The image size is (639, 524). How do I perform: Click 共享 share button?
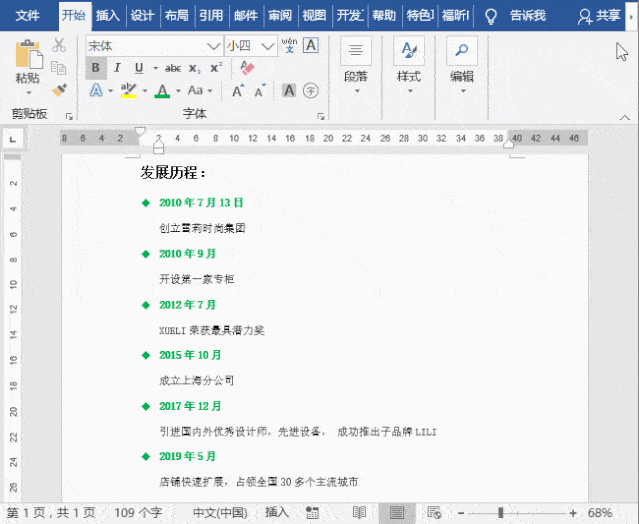tap(599, 15)
